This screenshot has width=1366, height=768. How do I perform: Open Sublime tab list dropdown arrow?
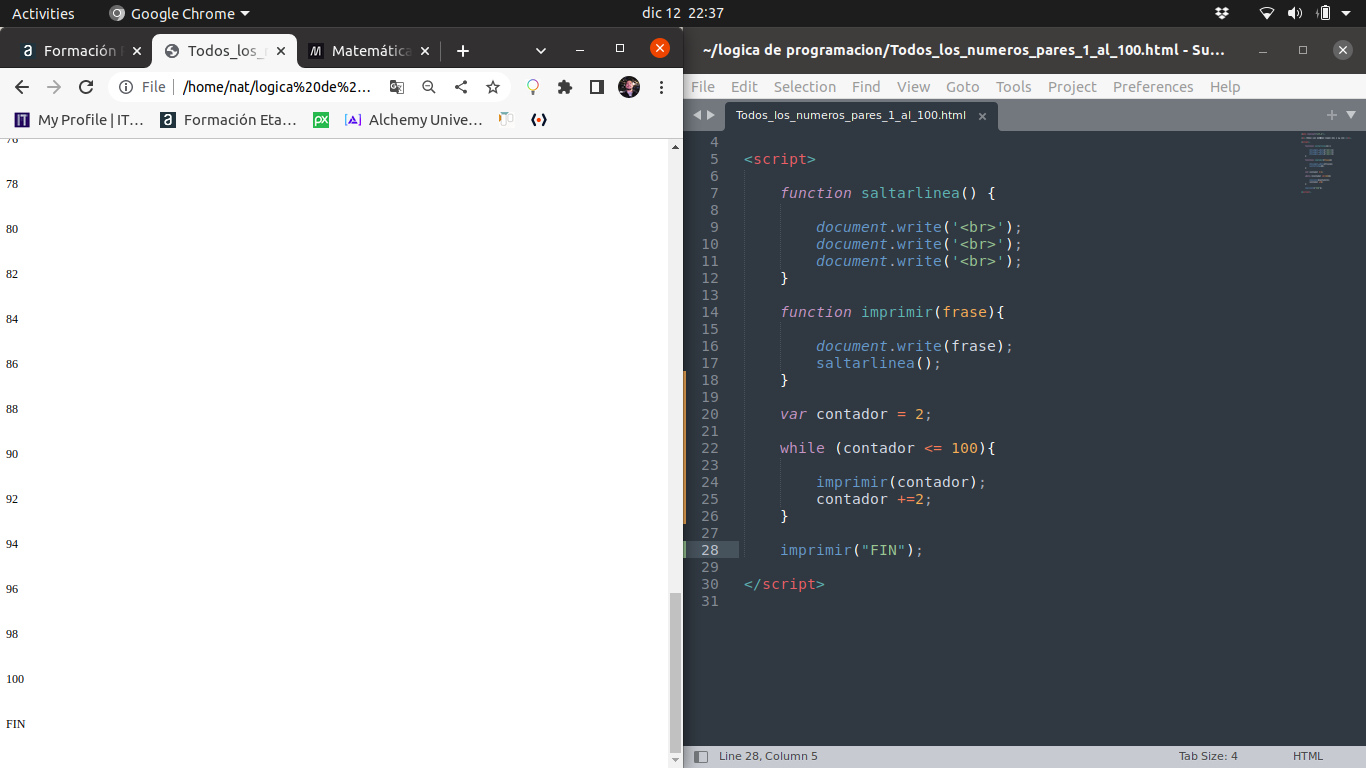[x=1351, y=115]
